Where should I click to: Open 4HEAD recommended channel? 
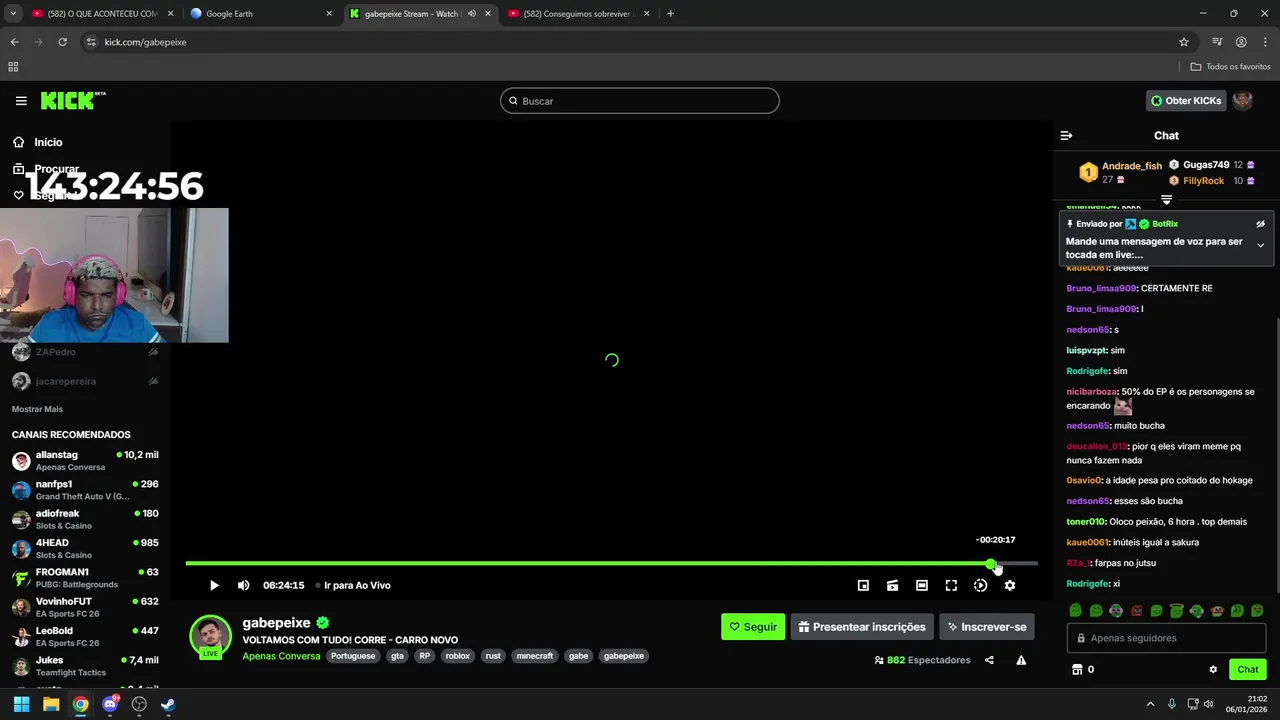click(85, 549)
